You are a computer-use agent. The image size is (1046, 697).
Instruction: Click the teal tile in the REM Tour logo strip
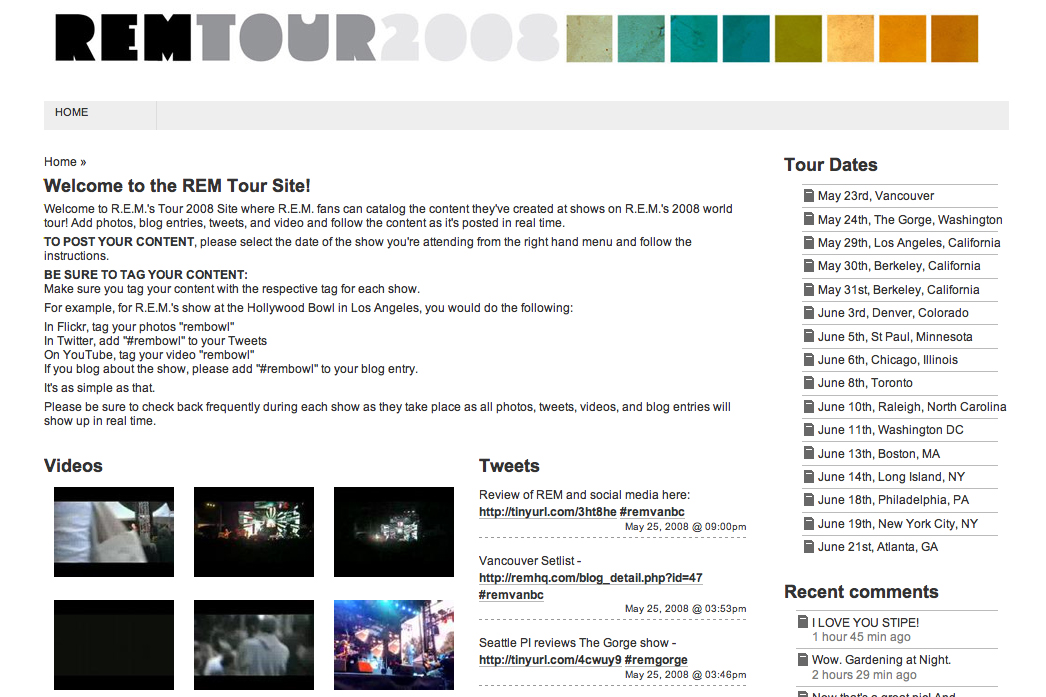click(693, 38)
